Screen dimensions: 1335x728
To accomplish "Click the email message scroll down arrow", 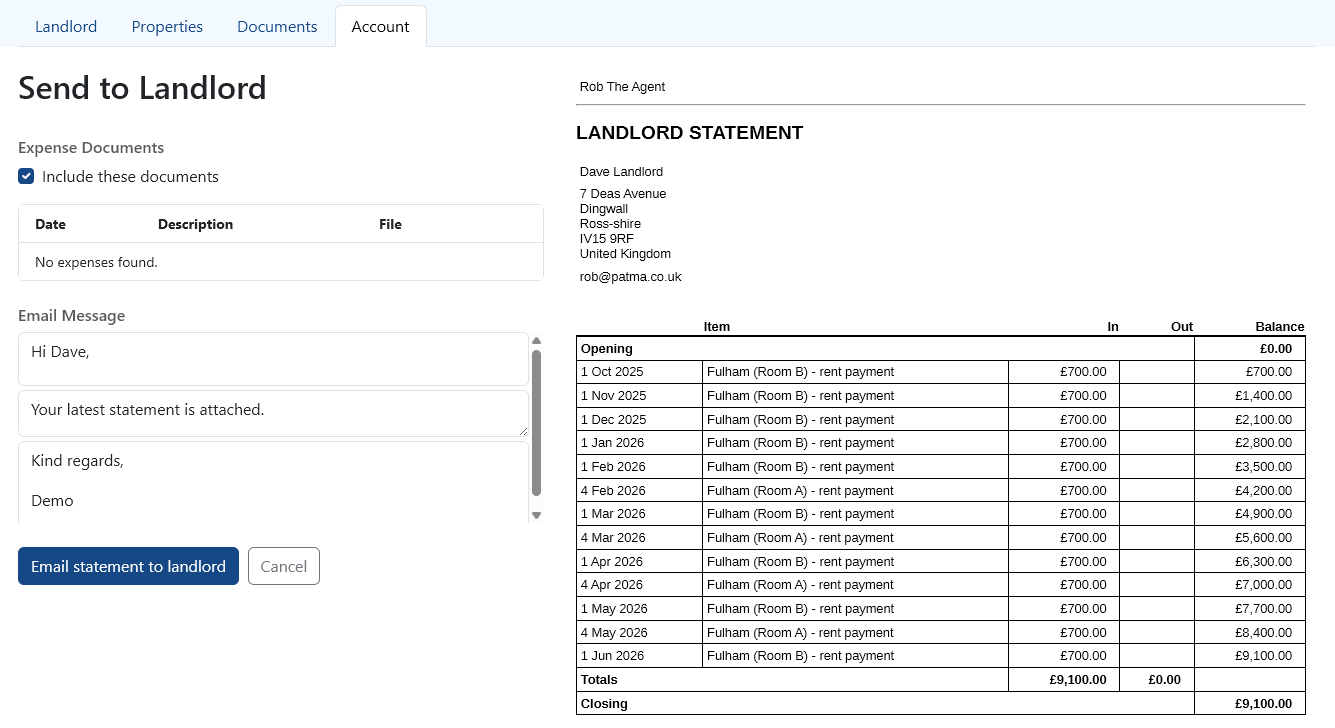I will 536,516.
